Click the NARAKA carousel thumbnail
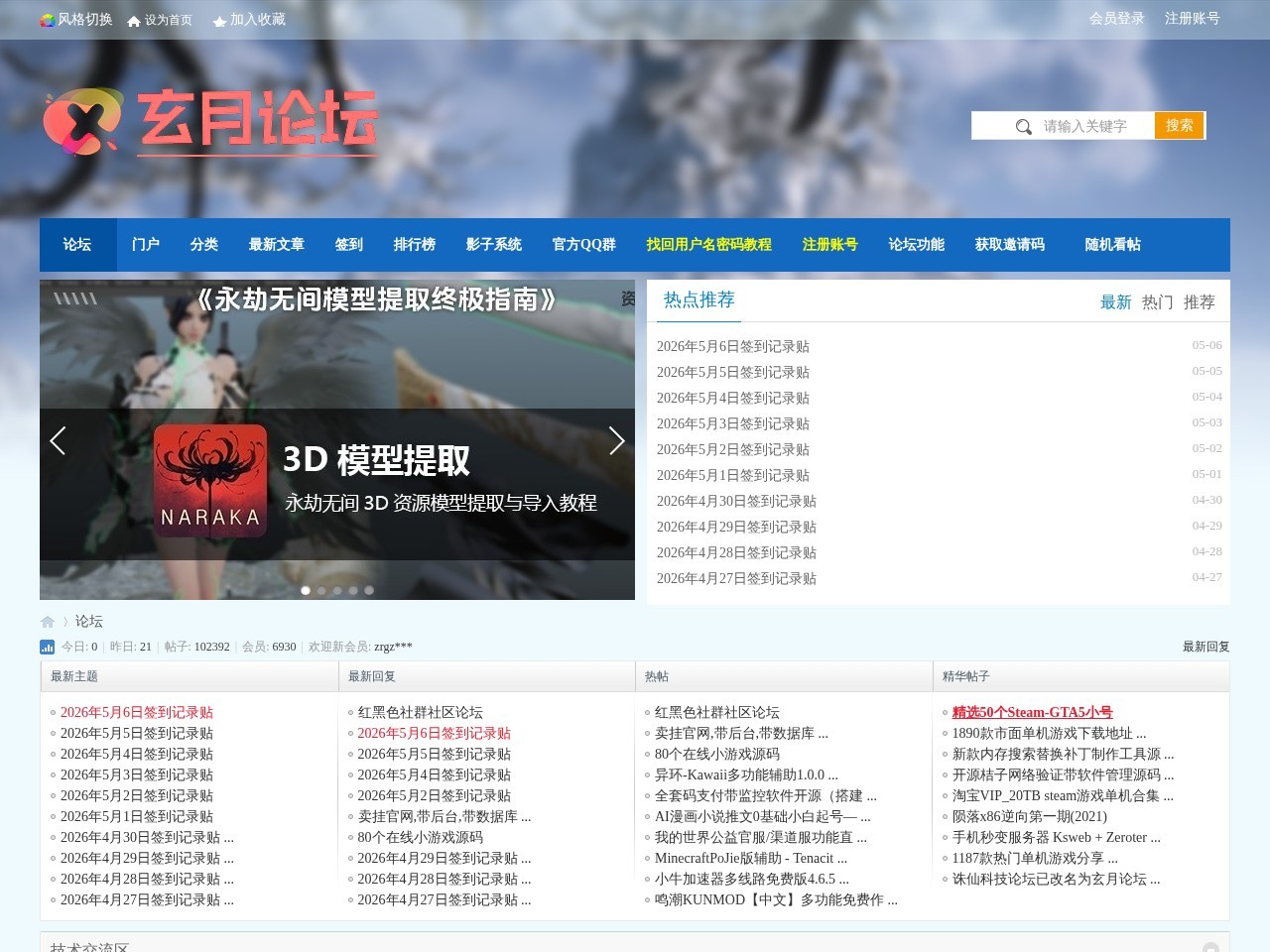 (210, 481)
